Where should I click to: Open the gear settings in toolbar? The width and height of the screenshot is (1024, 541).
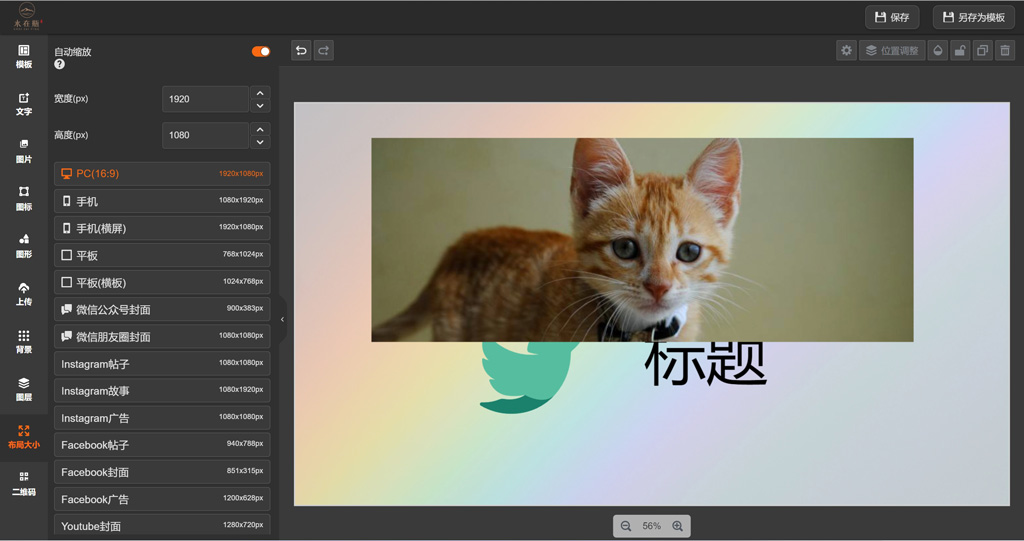(846, 50)
